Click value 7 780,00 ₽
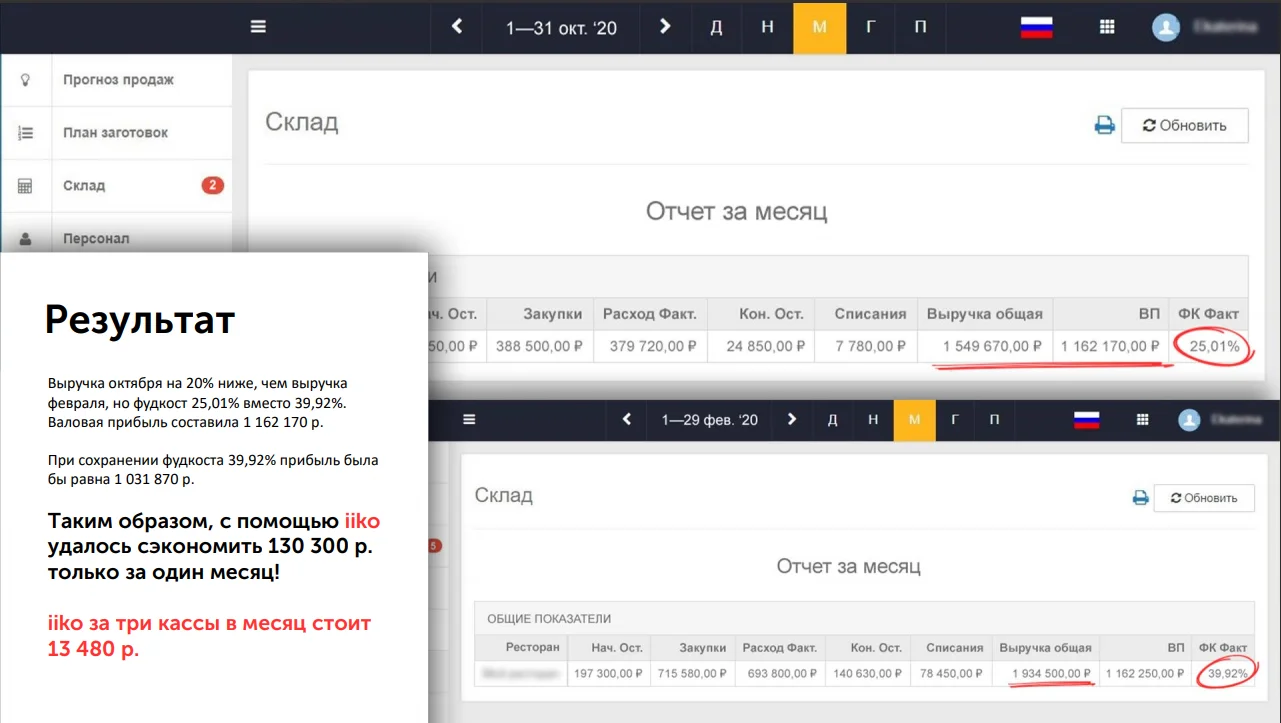 click(x=871, y=346)
